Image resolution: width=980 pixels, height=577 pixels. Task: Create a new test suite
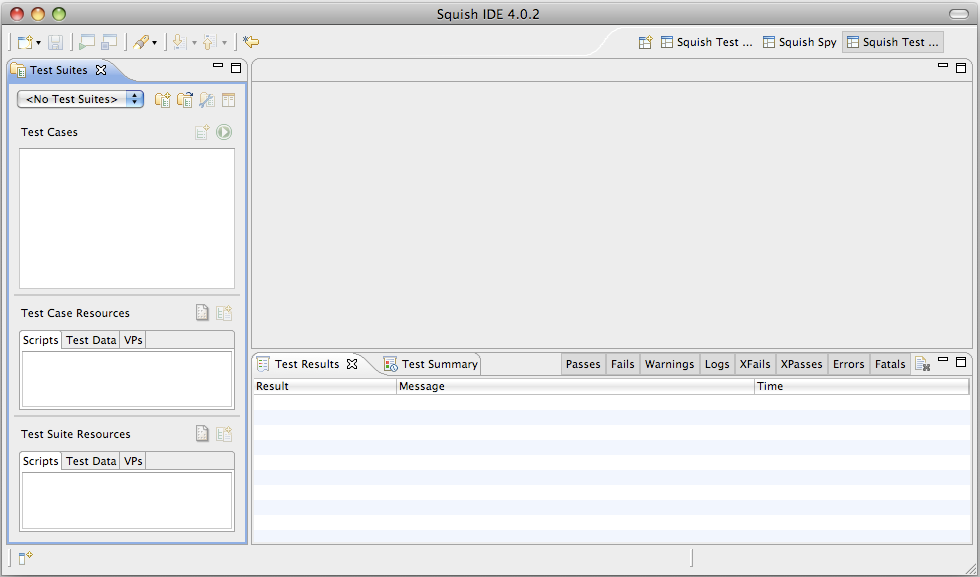coord(162,99)
